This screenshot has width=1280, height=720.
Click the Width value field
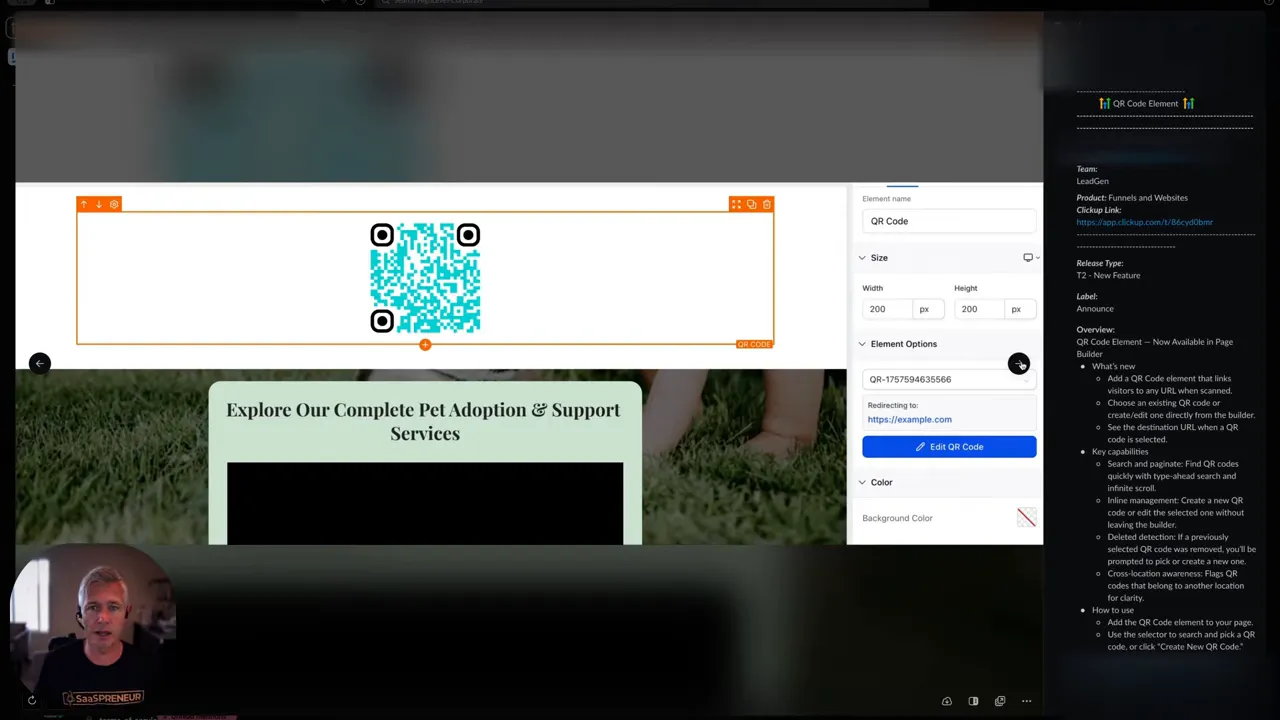[x=888, y=309]
